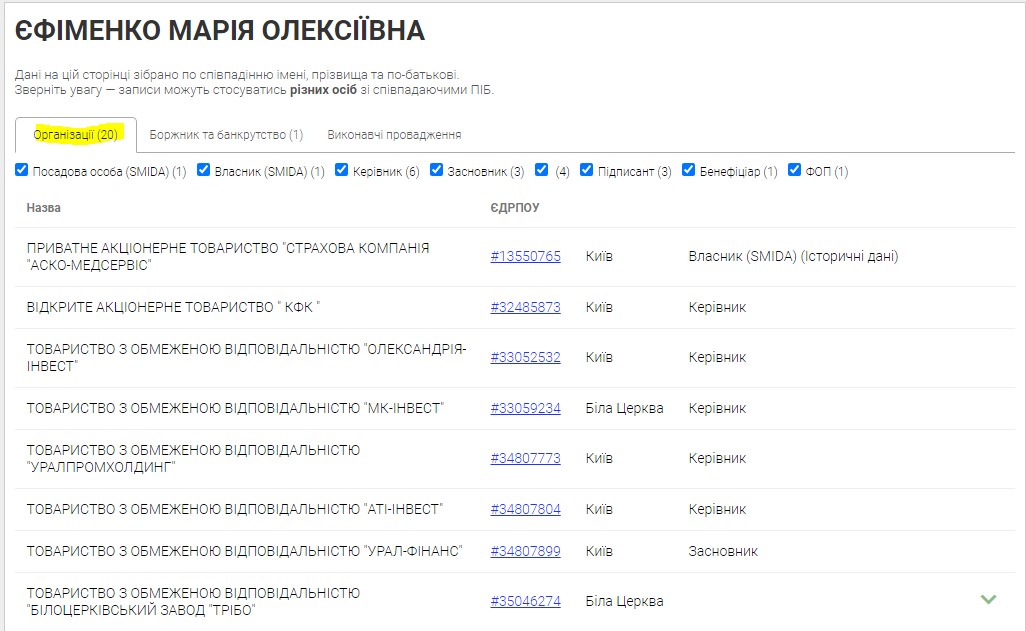Uncheck the Засновник (3) checkbox
1026x631 pixels.
point(437,170)
